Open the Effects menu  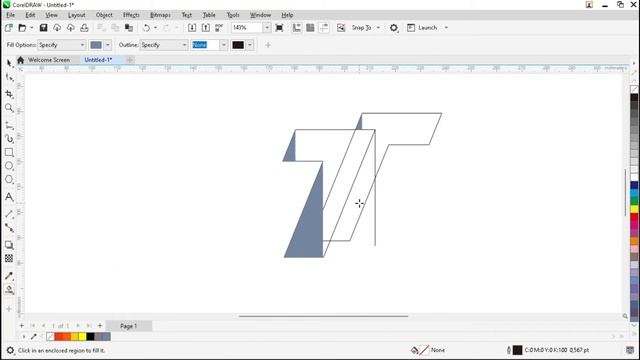(131, 15)
